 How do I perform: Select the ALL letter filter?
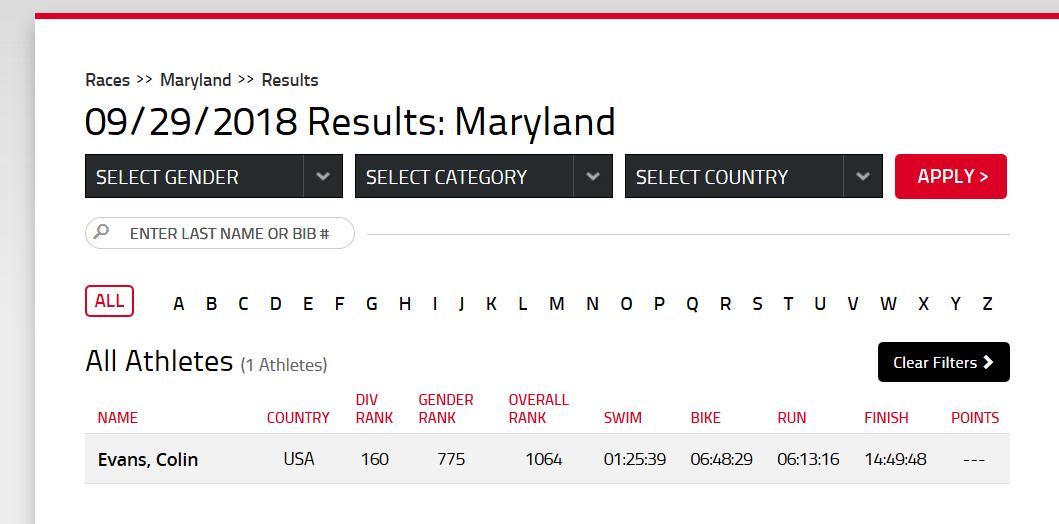click(109, 301)
